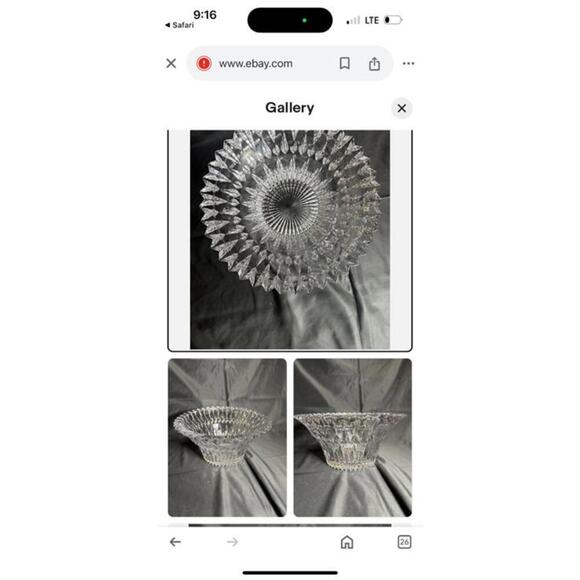Screen dimensions: 580x580
Task: Open the three-dot more options menu
Action: coord(408,64)
